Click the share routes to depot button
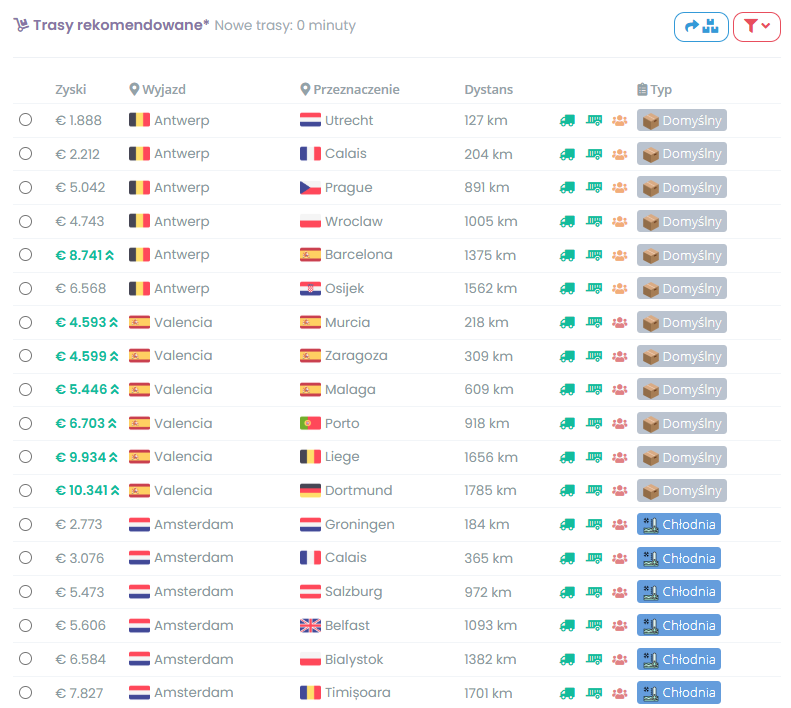This screenshot has width=791, height=708. tap(701, 26)
